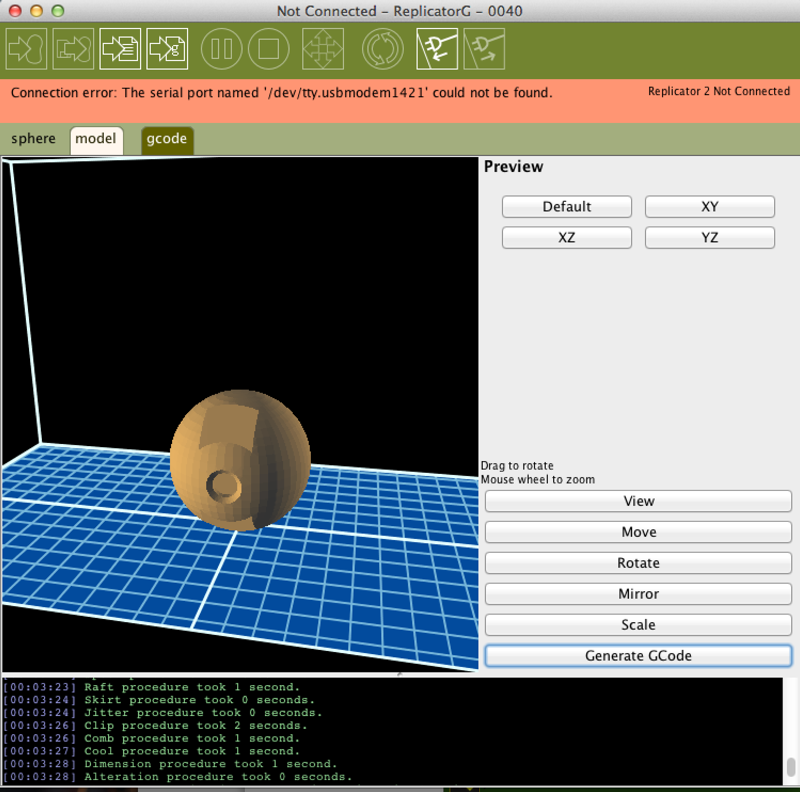Open the control panel arrows icon
The image size is (800, 792).
pos(323,49)
